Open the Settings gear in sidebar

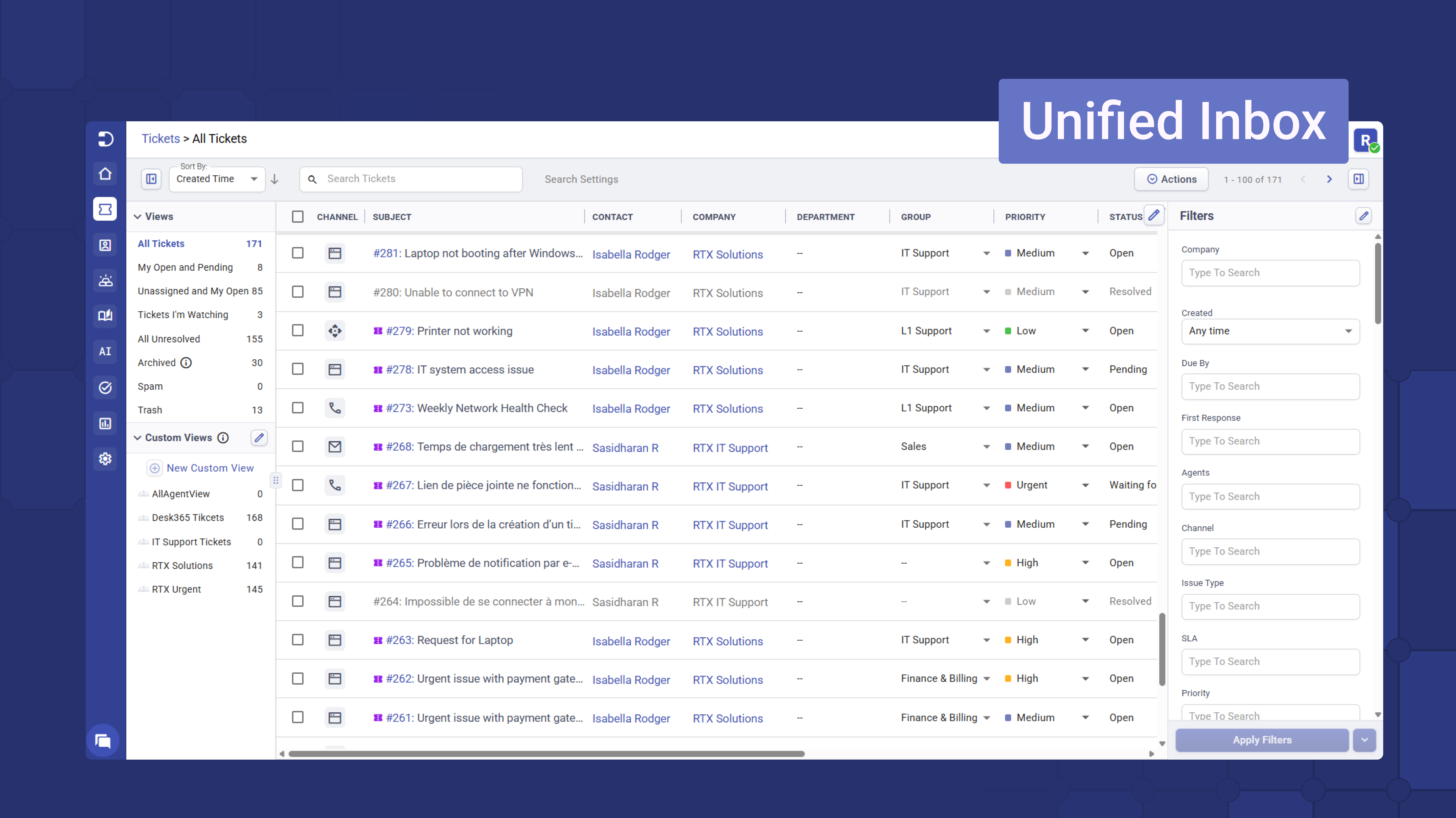105,459
